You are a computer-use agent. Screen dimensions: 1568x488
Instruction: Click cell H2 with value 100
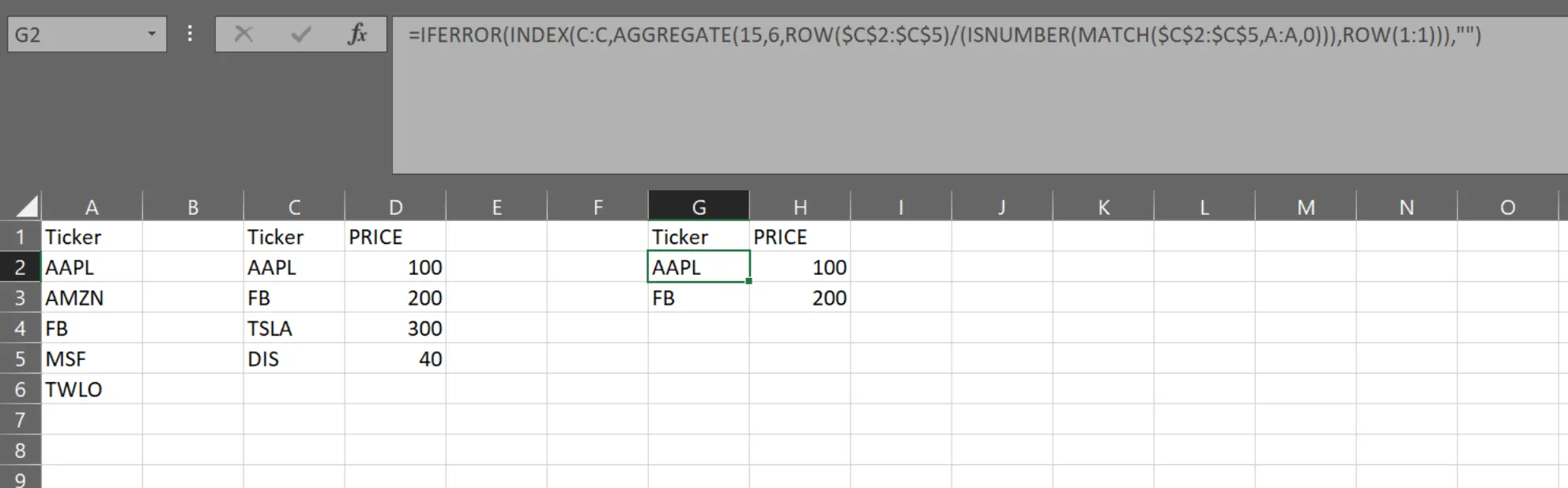click(x=800, y=268)
